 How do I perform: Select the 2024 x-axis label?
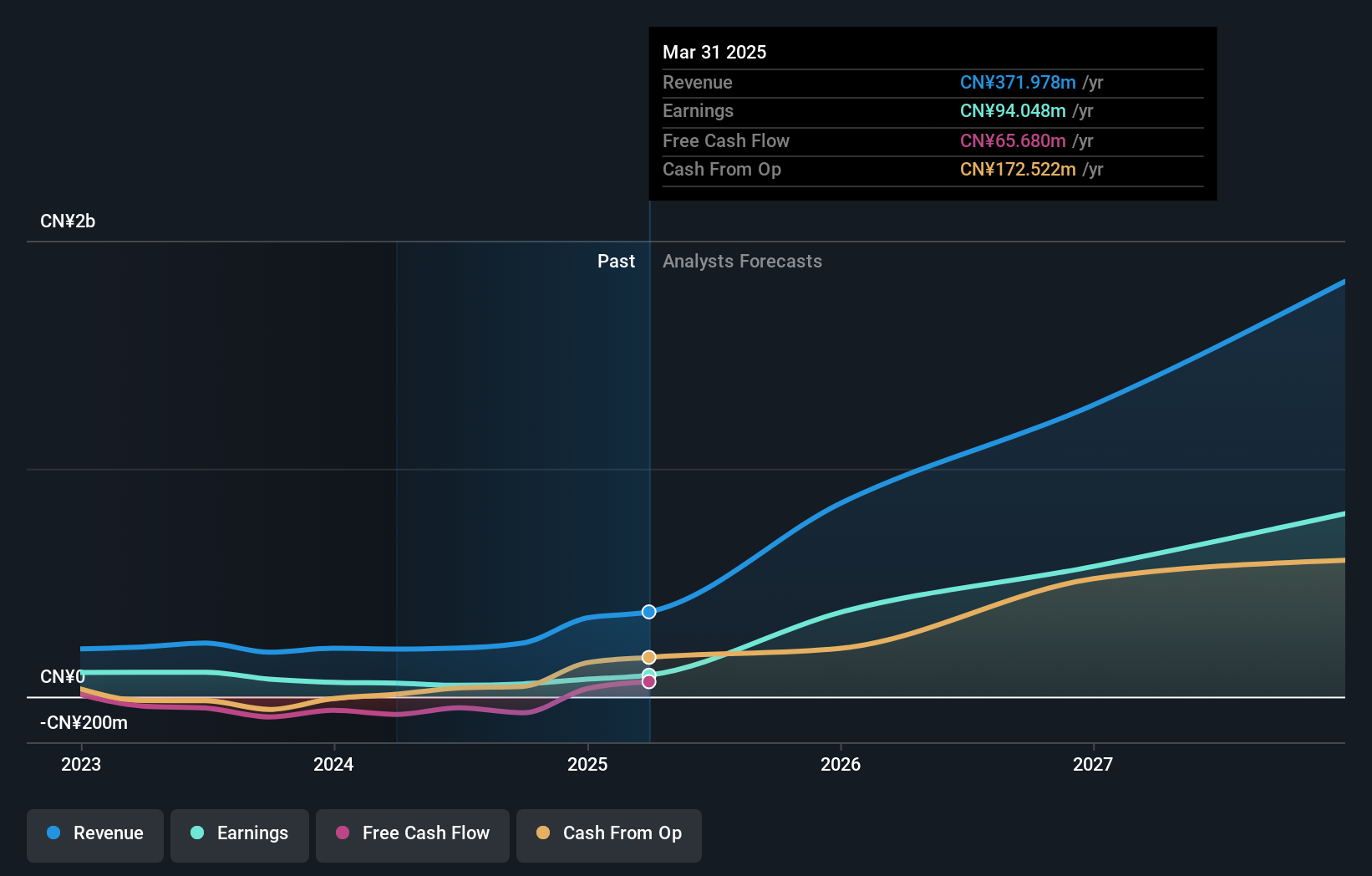[333, 765]
